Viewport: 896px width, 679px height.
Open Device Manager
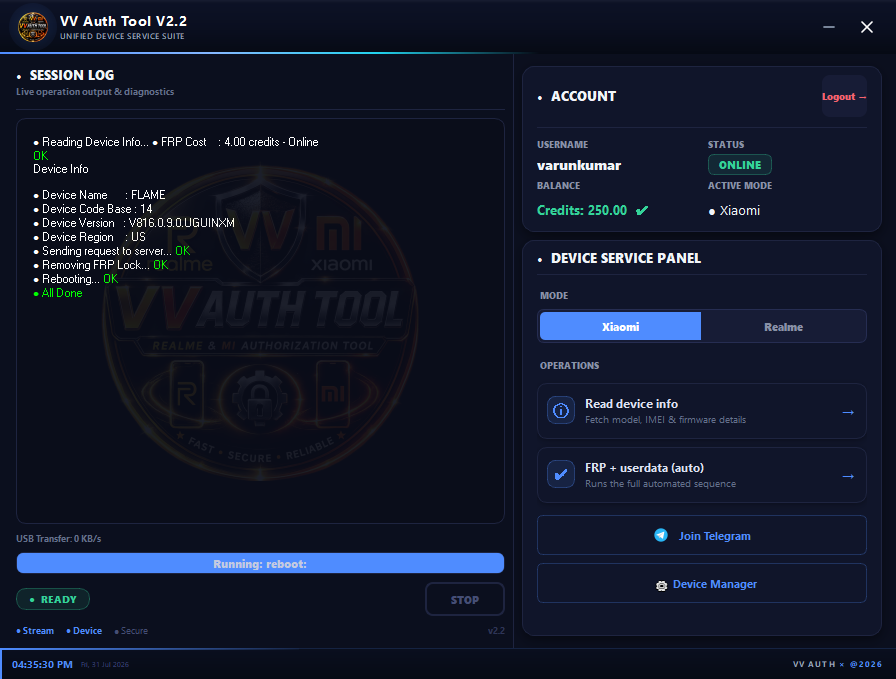[x=702, y=584]
